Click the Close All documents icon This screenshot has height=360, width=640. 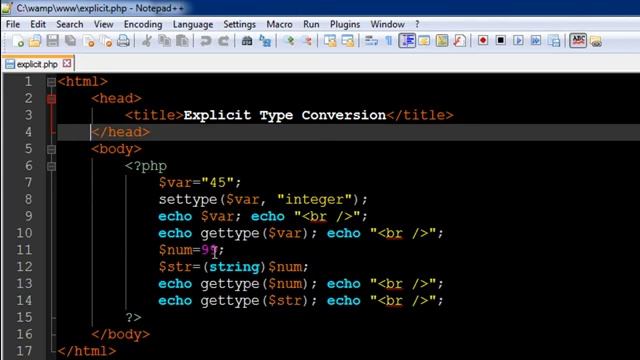[106, 41]
